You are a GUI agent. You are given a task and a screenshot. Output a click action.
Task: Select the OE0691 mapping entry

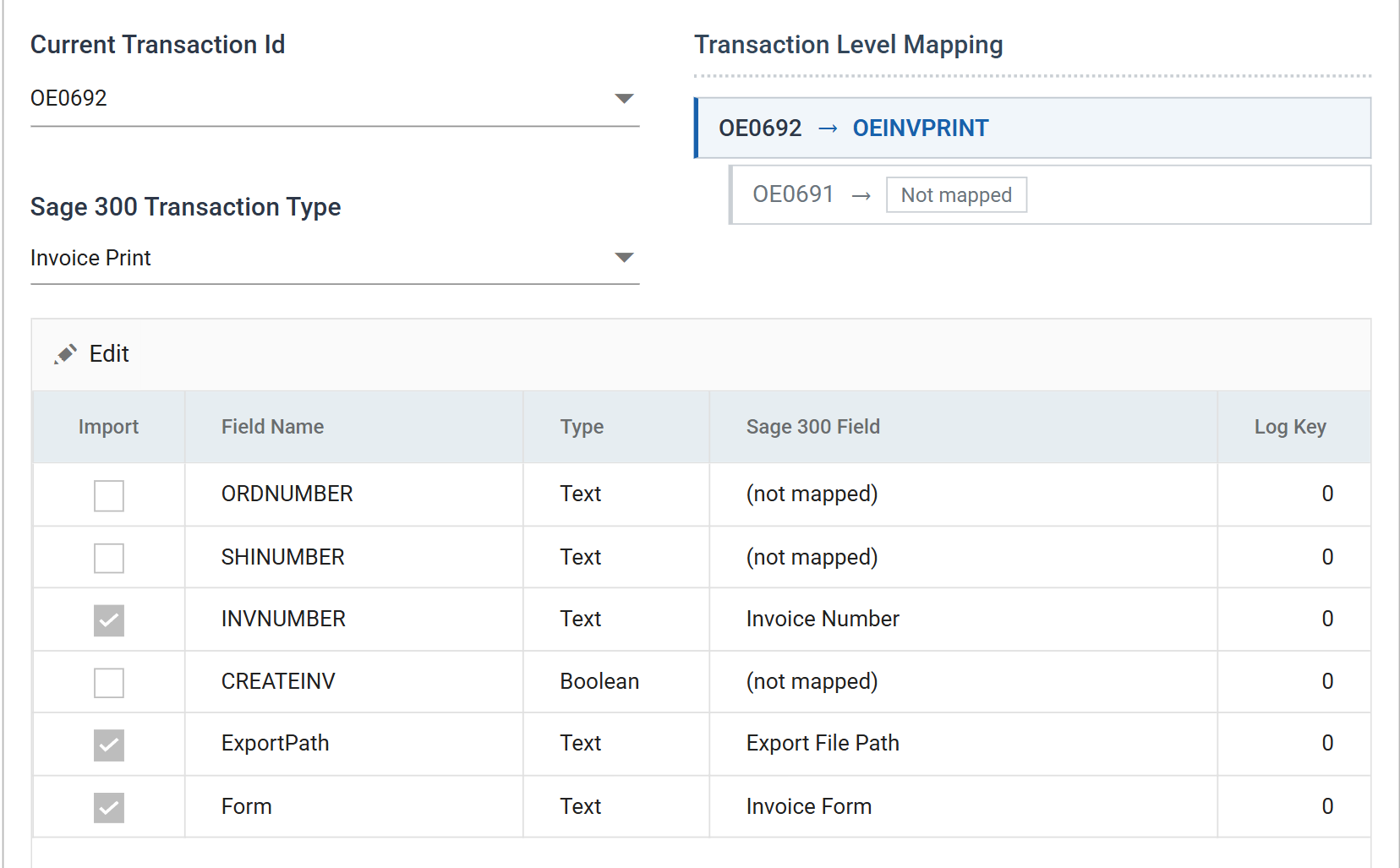pyautogui.click(x=1050, y=195)
